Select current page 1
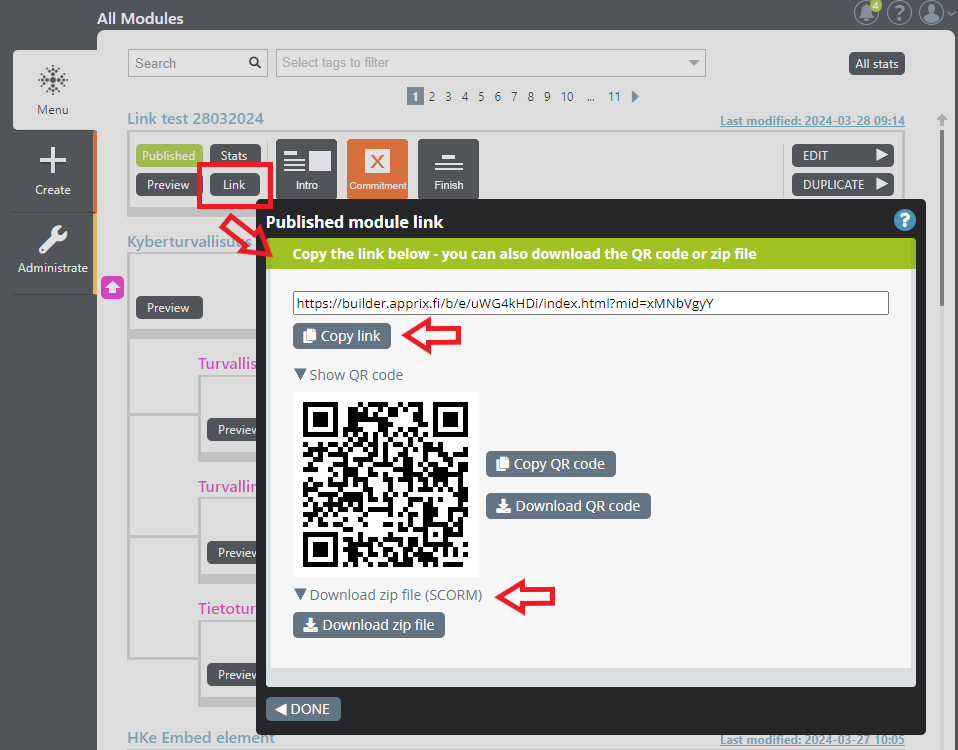This screenshot has height=750, width=958. point(415,96)
